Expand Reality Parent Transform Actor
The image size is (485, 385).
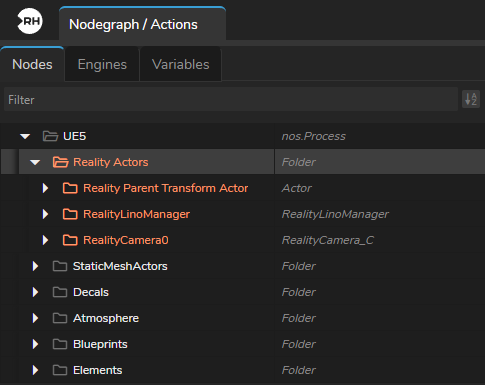coord(45,188)
